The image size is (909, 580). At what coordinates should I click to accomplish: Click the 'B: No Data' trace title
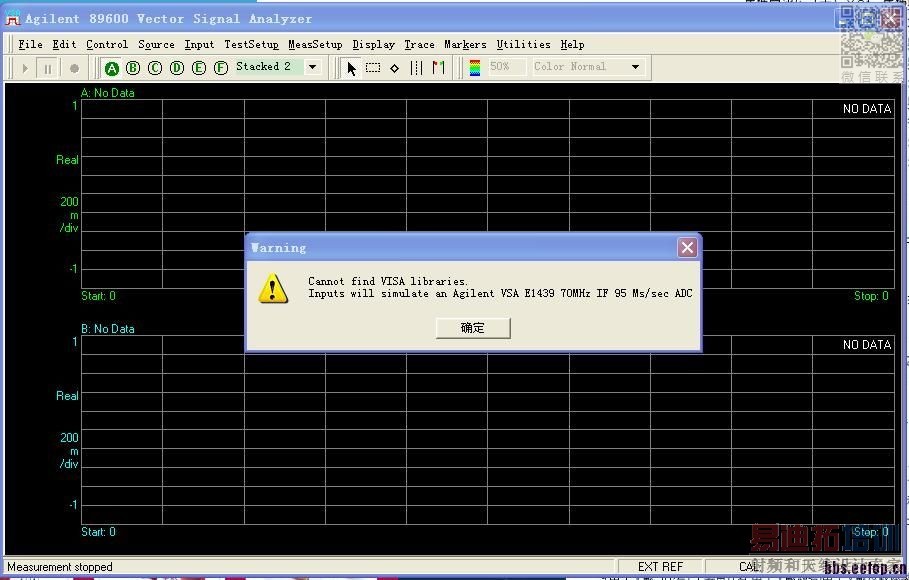click(107, 328)
